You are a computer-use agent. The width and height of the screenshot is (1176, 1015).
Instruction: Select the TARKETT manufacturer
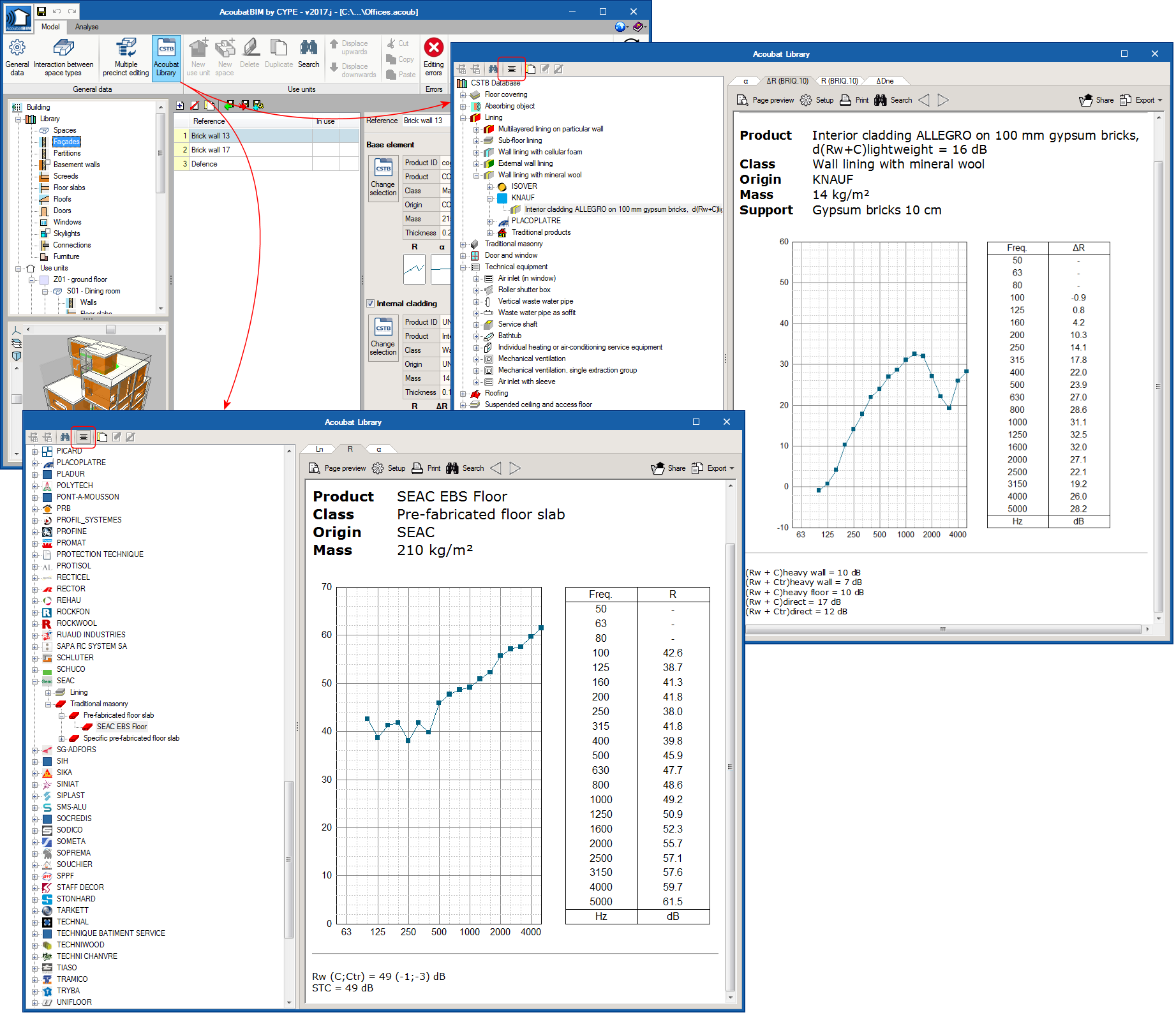[x=72, y=910]
